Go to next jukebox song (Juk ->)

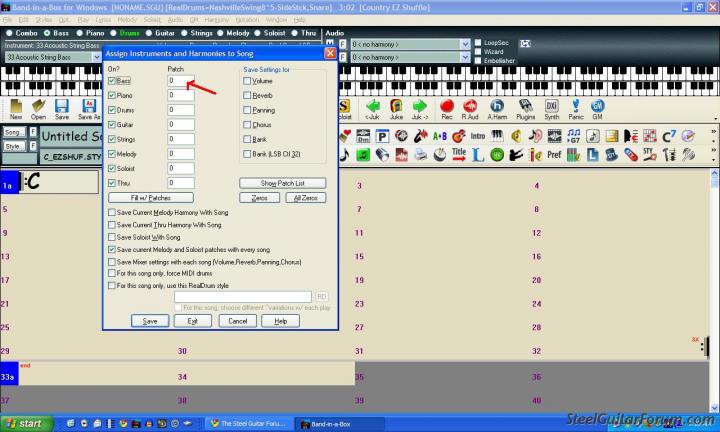[419, 110]
